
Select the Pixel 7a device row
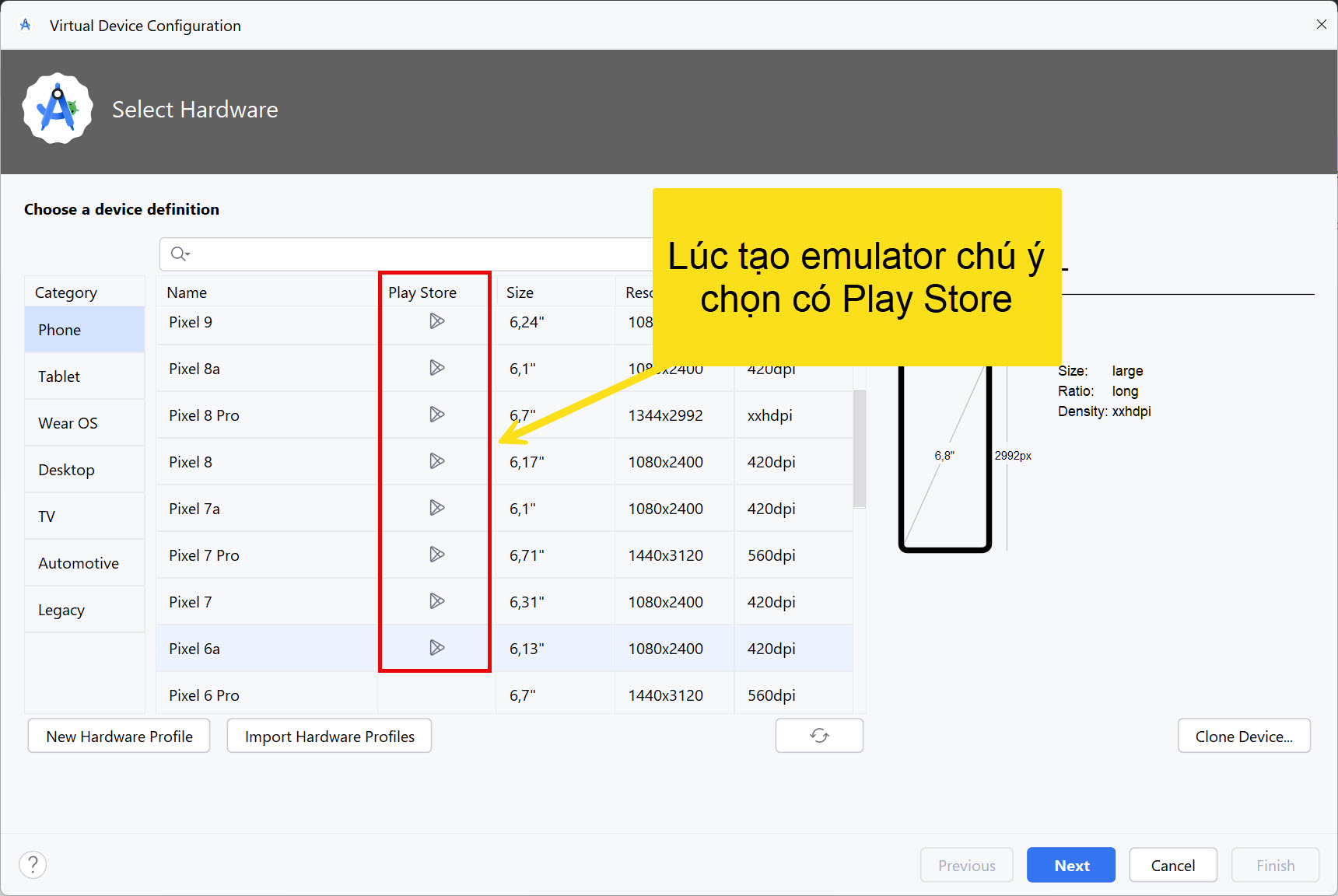click(504, 509)
